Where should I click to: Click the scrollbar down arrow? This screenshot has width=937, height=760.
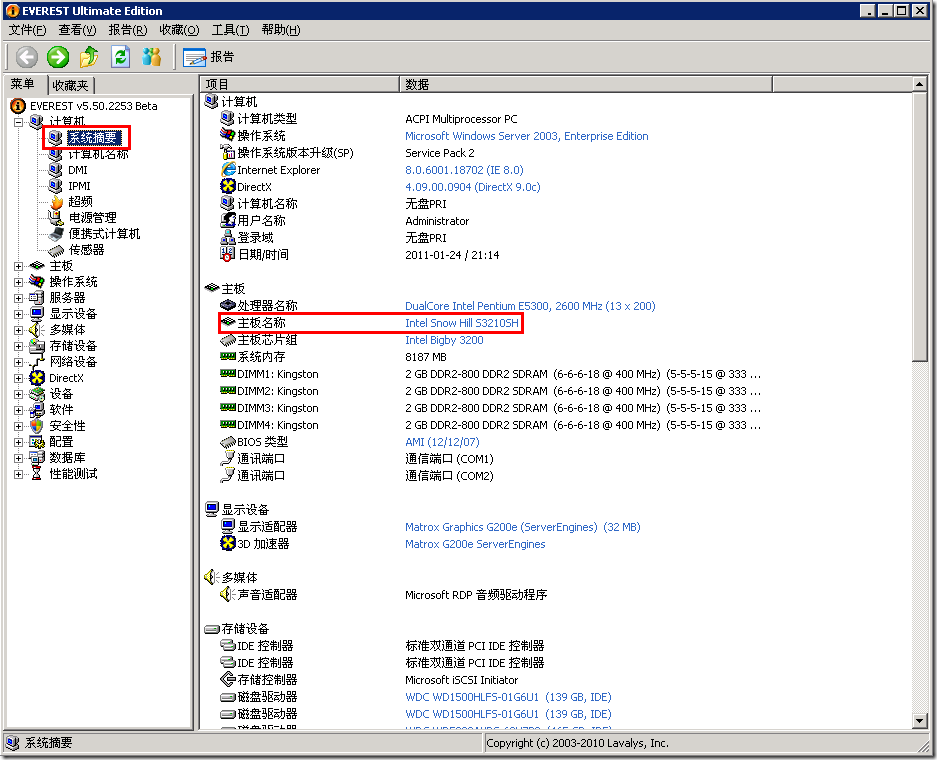920,720
